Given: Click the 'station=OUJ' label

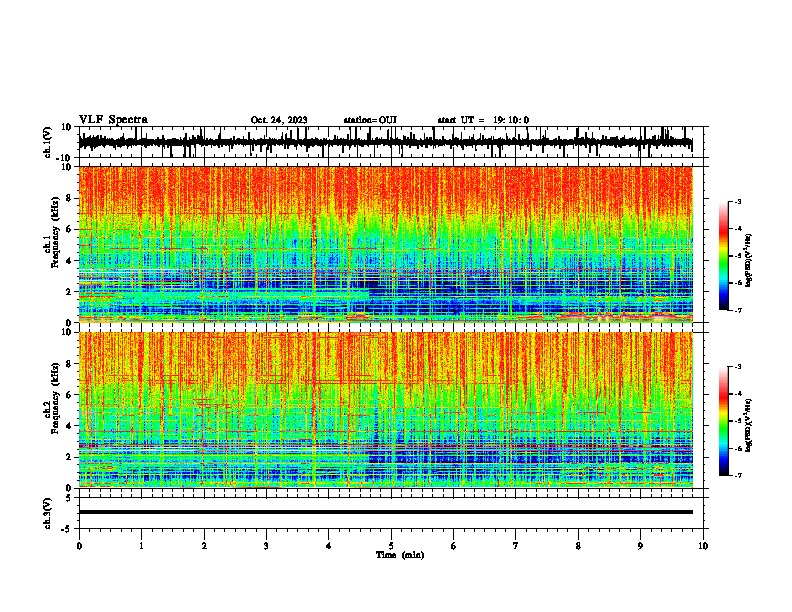Looking at the screenshot, I should tap(370, 120).
